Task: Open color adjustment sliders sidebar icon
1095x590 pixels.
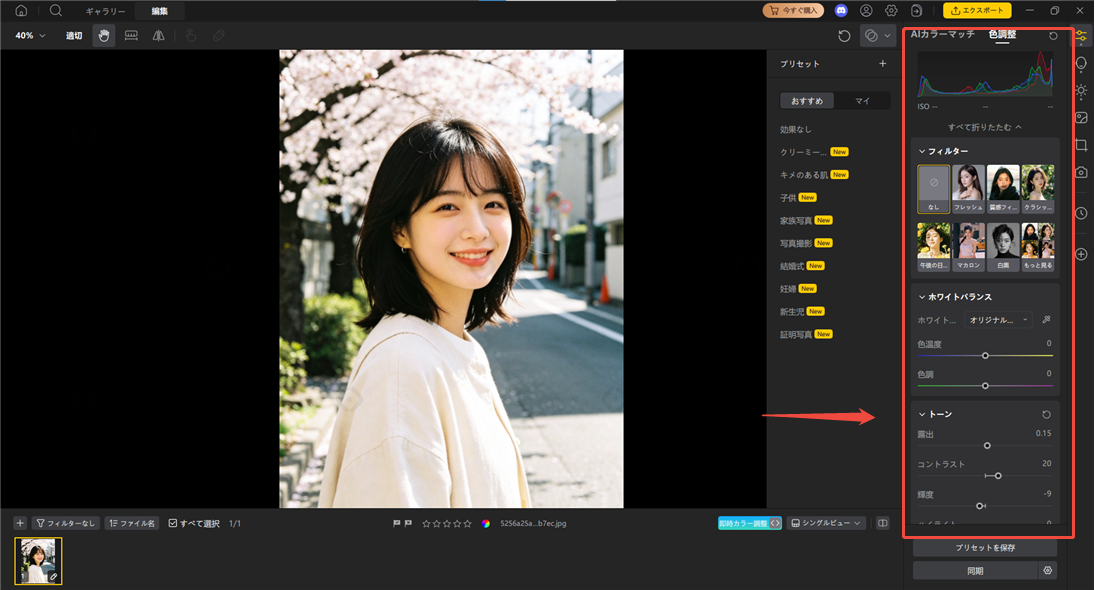Action: pyautogui.click(x=1081, y=36)
